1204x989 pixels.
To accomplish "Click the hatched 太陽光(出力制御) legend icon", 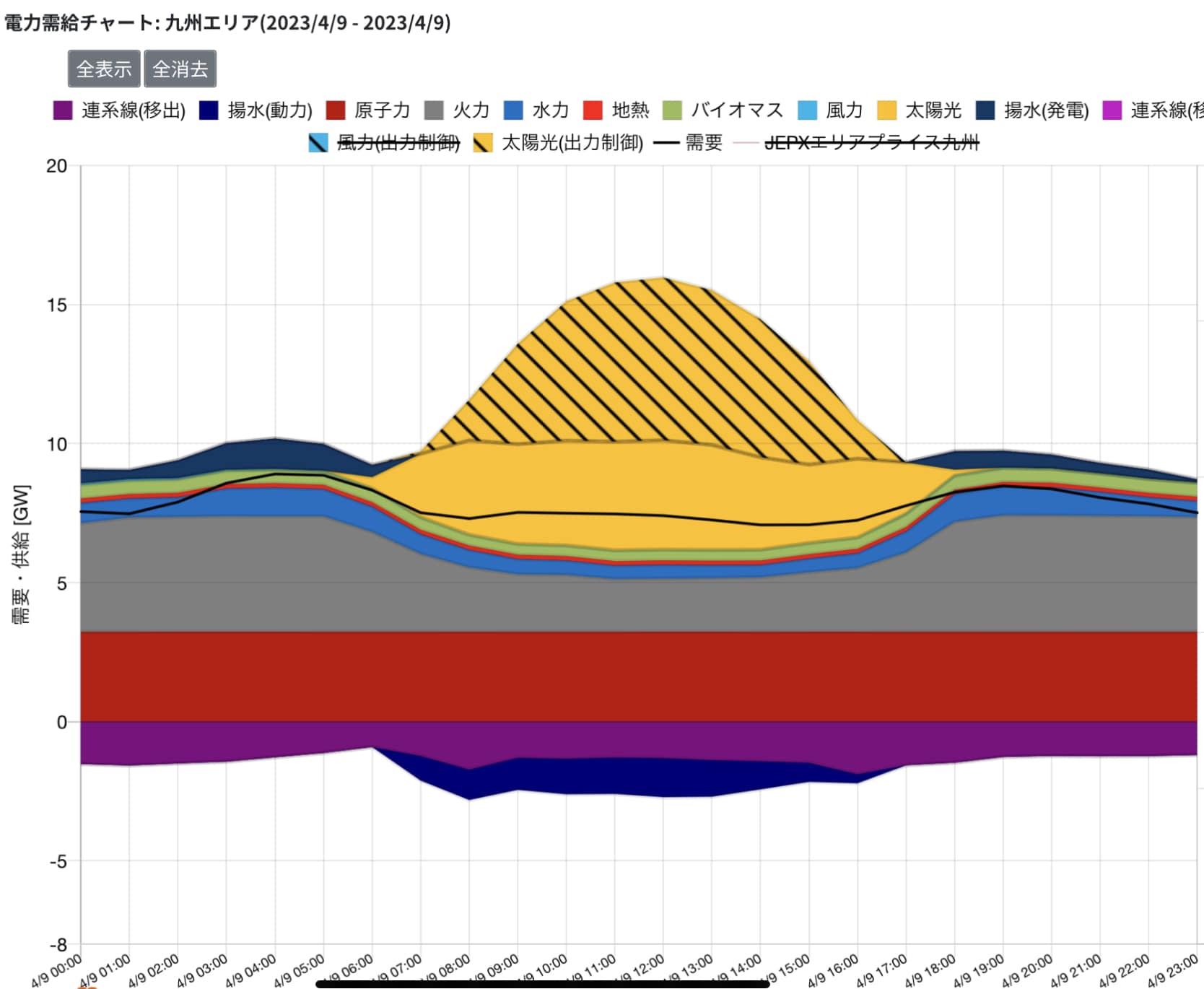I will click(x=483, y=143).
